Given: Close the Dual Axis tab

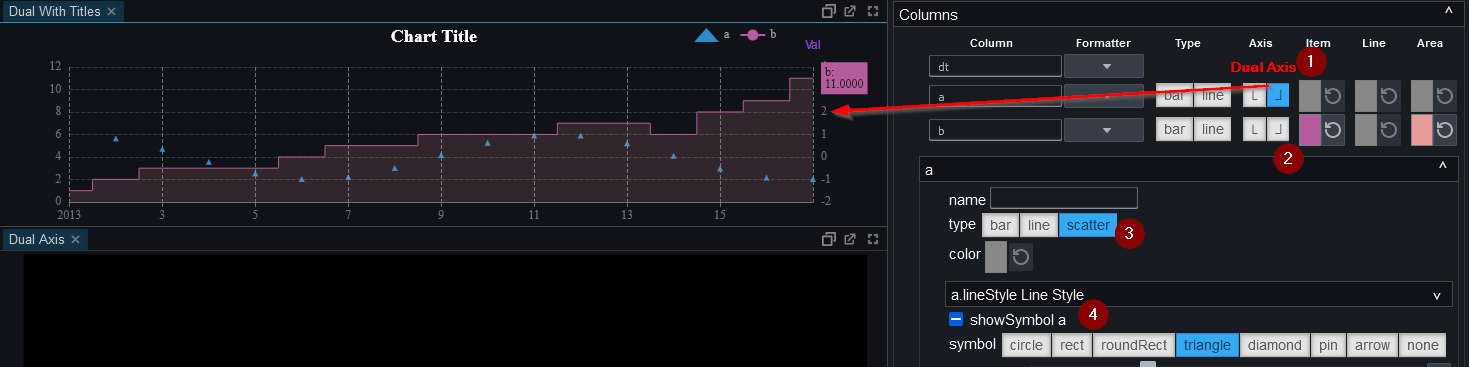Looking at the screenshot, I should pos(75,239).
